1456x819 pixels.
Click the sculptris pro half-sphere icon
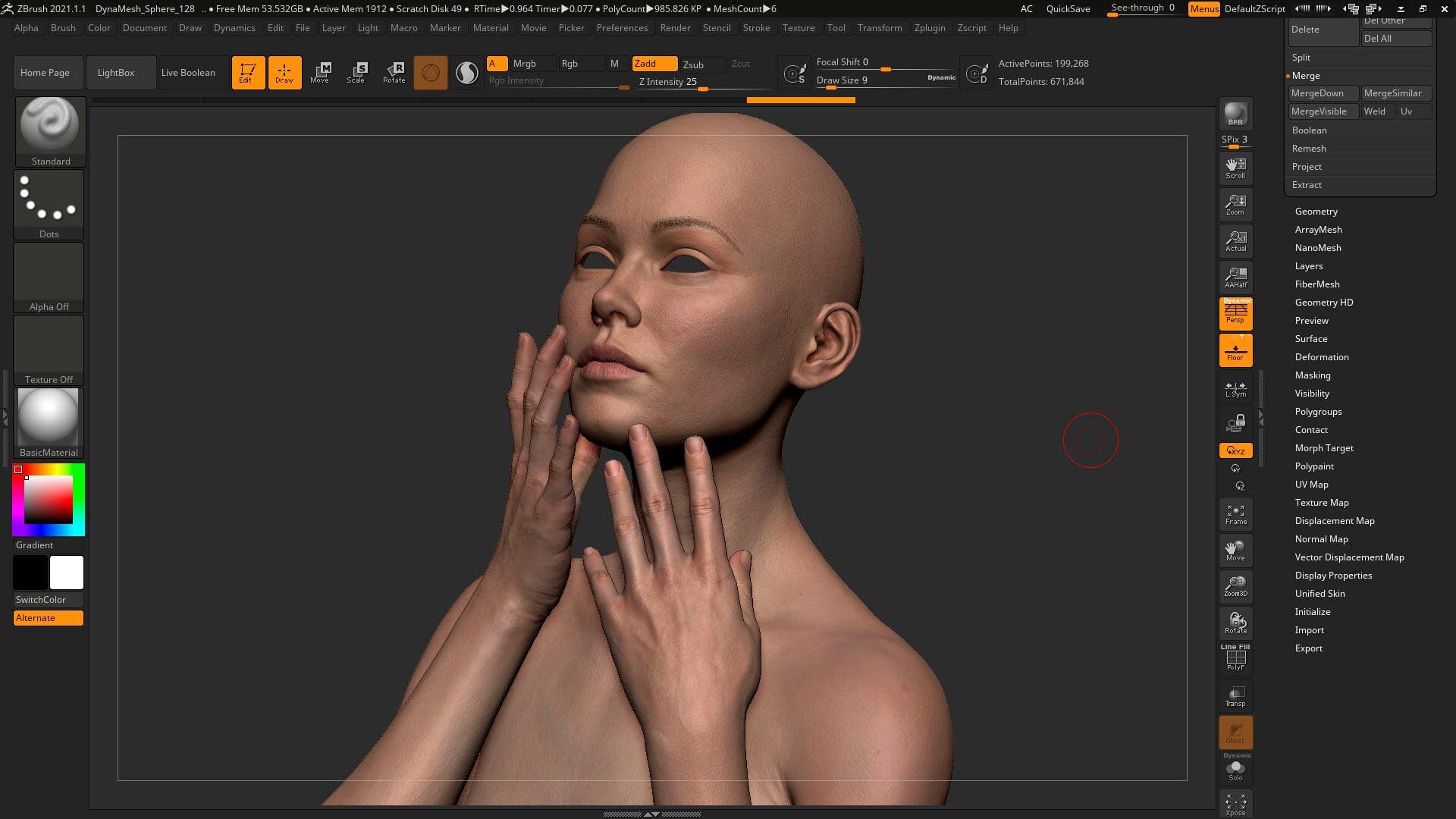pyautogui.click(x=467, y=73)
